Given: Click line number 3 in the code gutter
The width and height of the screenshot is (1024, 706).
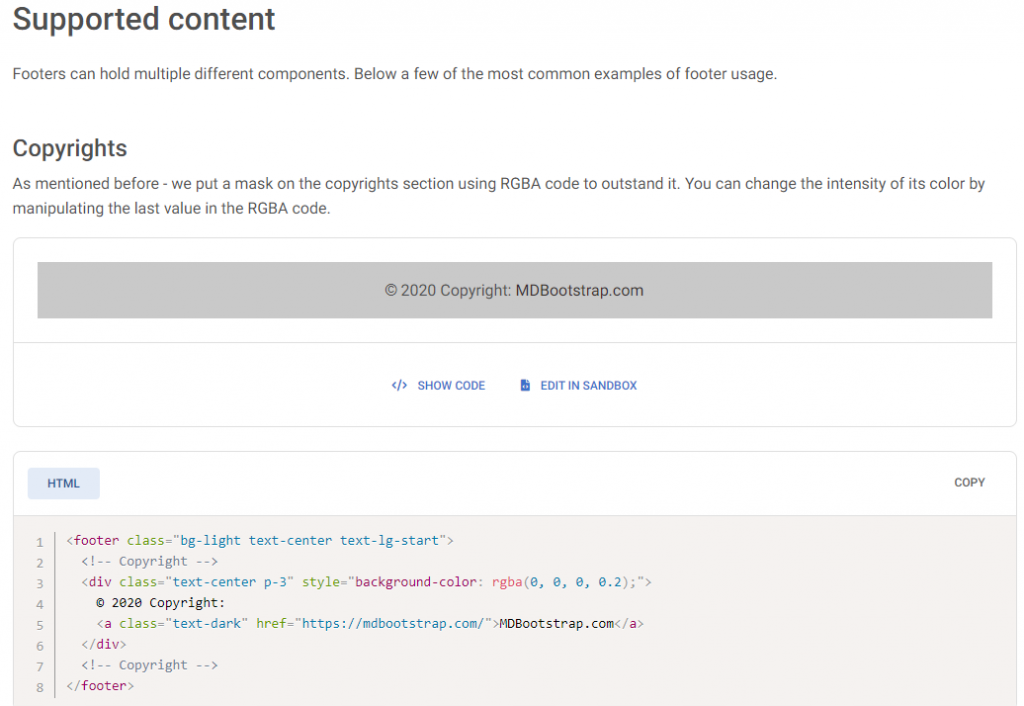Looking at the screenshot, I should pos(39,583).
